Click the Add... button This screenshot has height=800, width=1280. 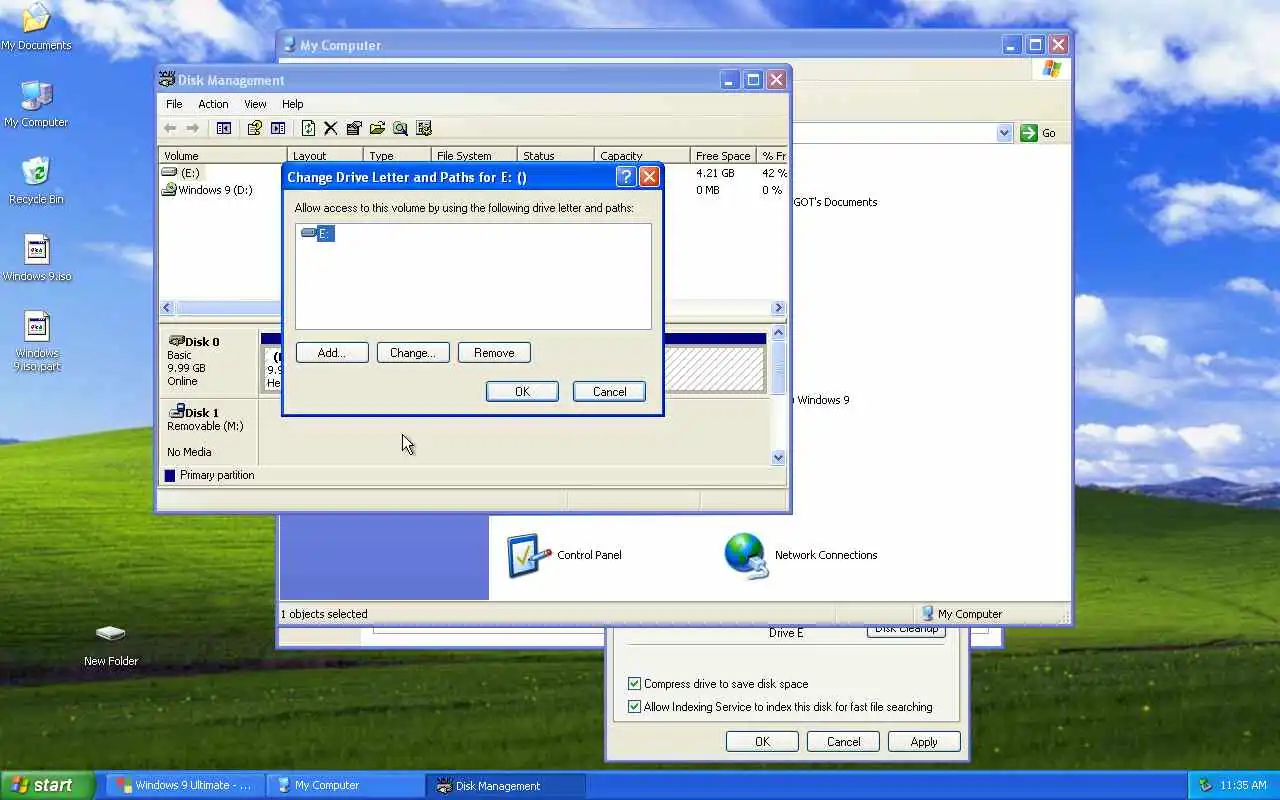tap(332, 353)
